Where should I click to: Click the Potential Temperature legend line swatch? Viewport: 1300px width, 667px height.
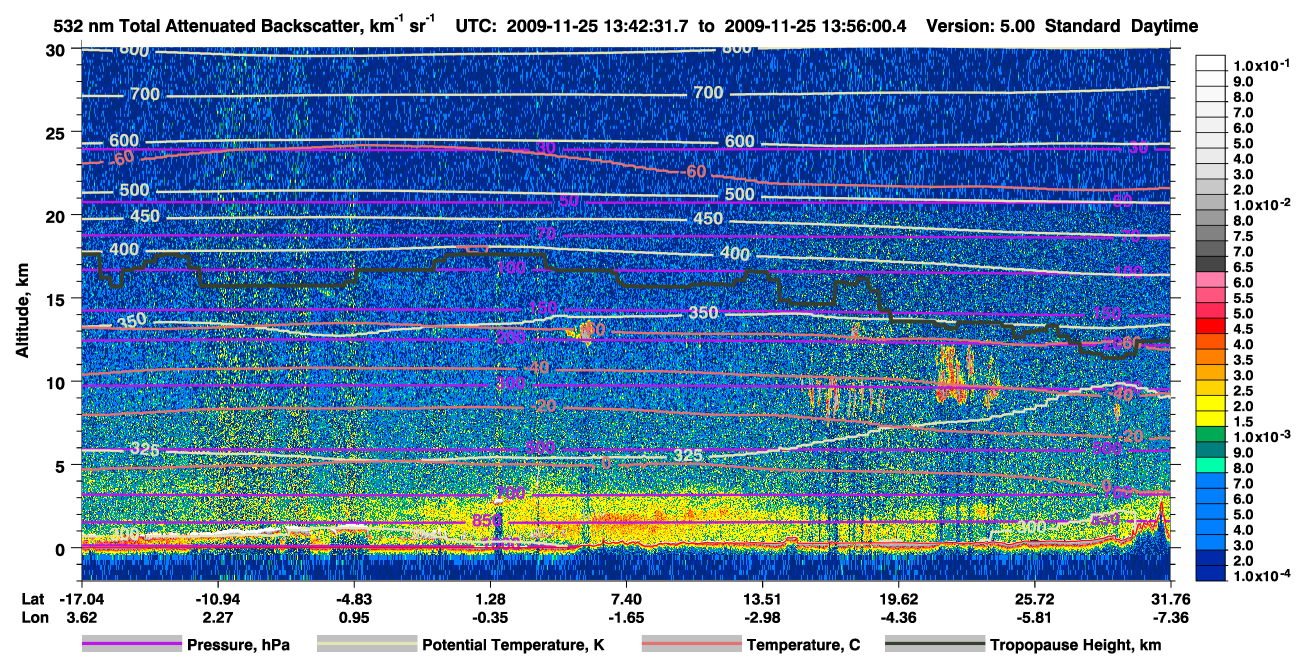[x=366, y=645]
